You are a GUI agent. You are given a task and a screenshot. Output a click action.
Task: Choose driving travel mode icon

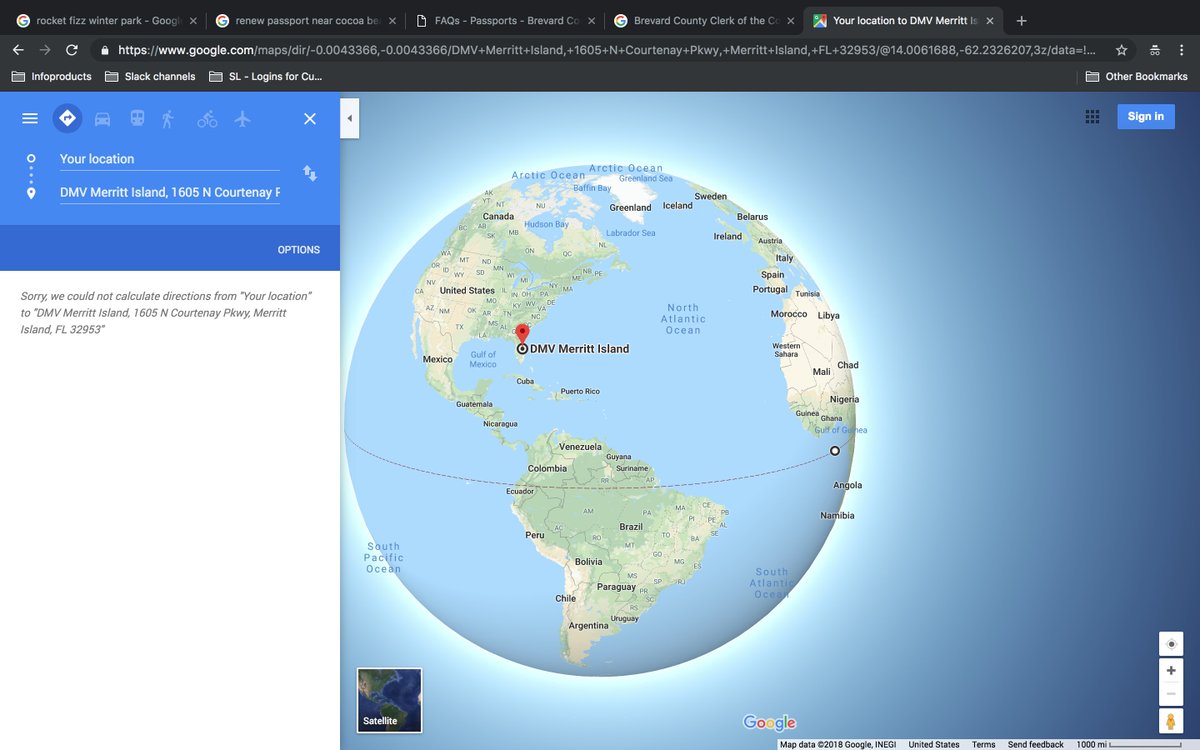102,119
